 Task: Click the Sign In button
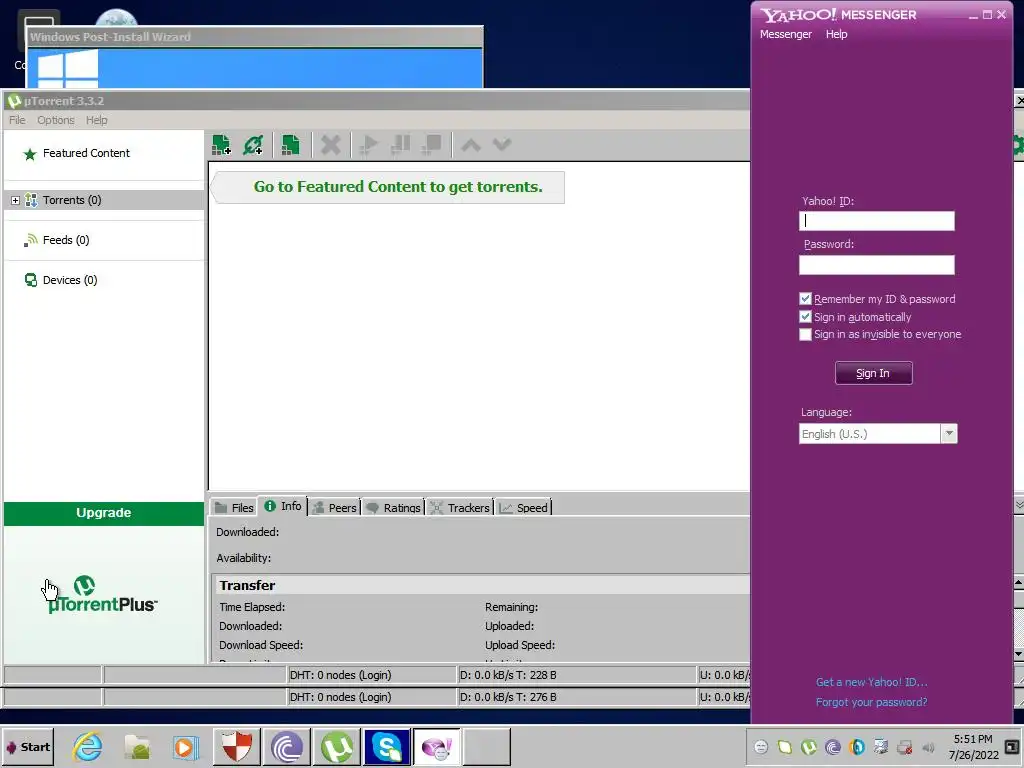[x=873, y=373]
